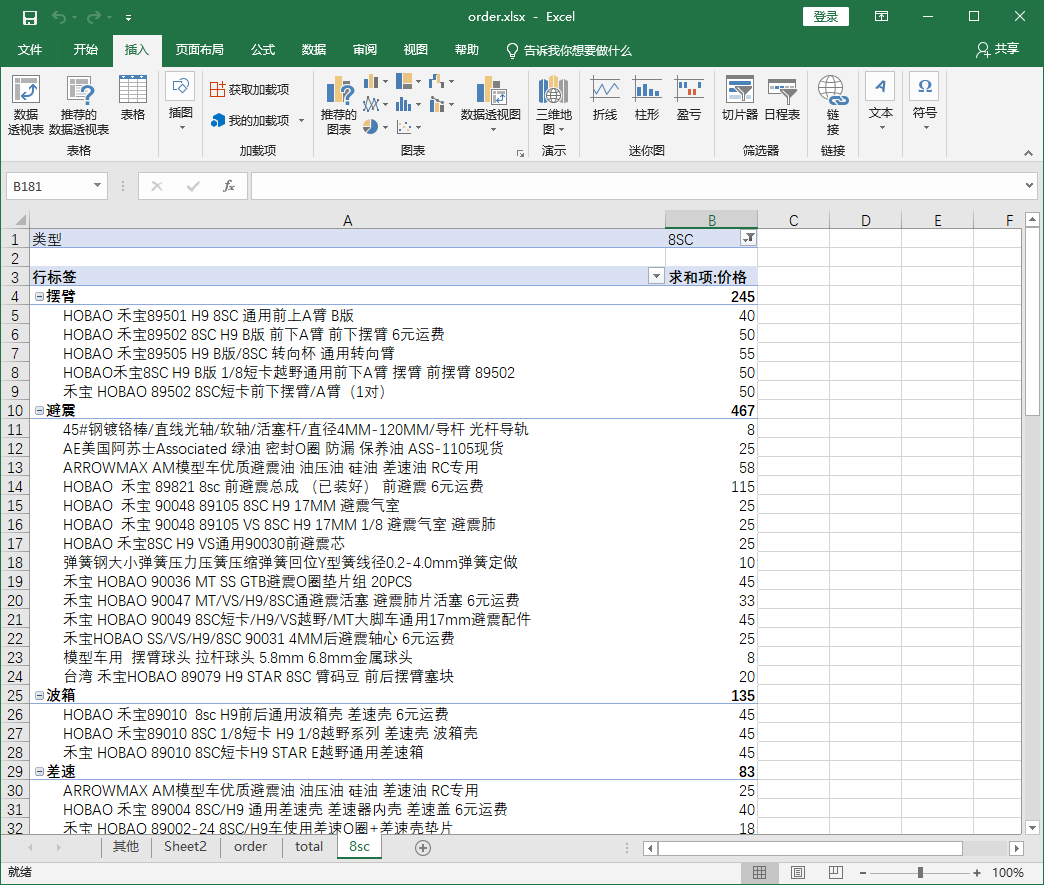Insert a Column sparkline (柱形)
The image size is (1044, 885).
pyautogui.click(x=647, y=99)
